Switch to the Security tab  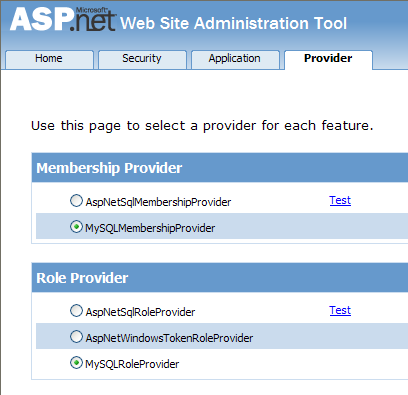pos(142,60)
